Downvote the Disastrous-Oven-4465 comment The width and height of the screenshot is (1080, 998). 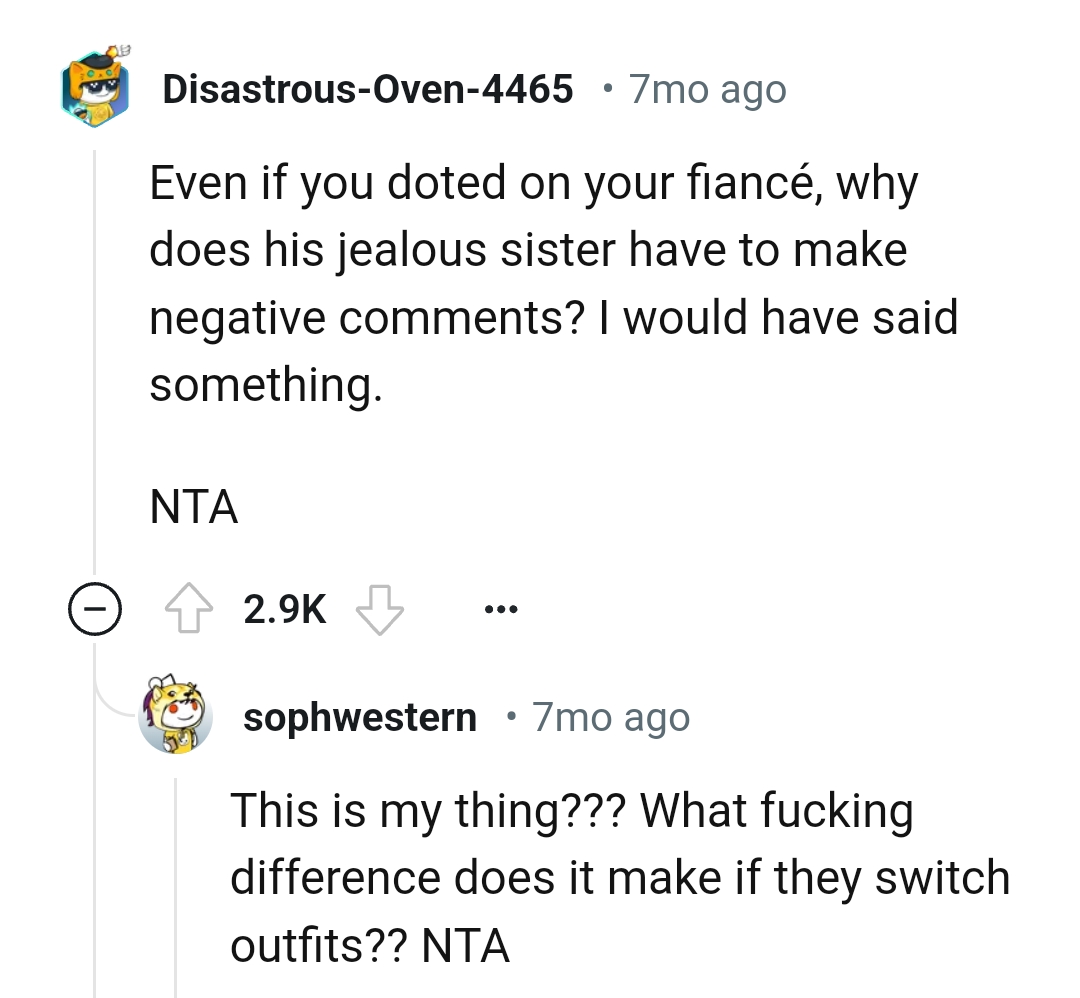pos(380,610)
